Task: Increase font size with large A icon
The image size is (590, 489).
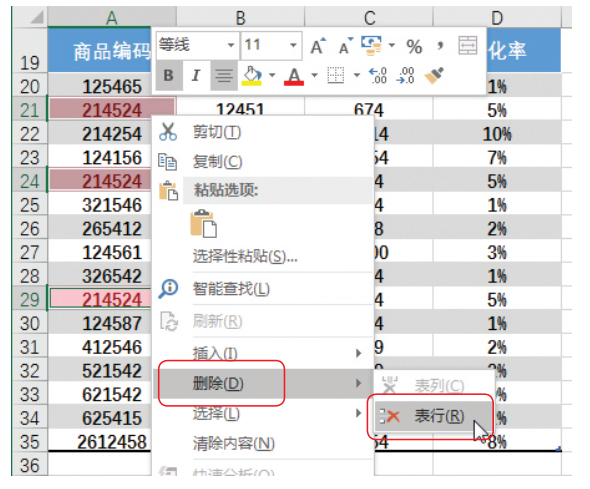Action: coord(318,47)
